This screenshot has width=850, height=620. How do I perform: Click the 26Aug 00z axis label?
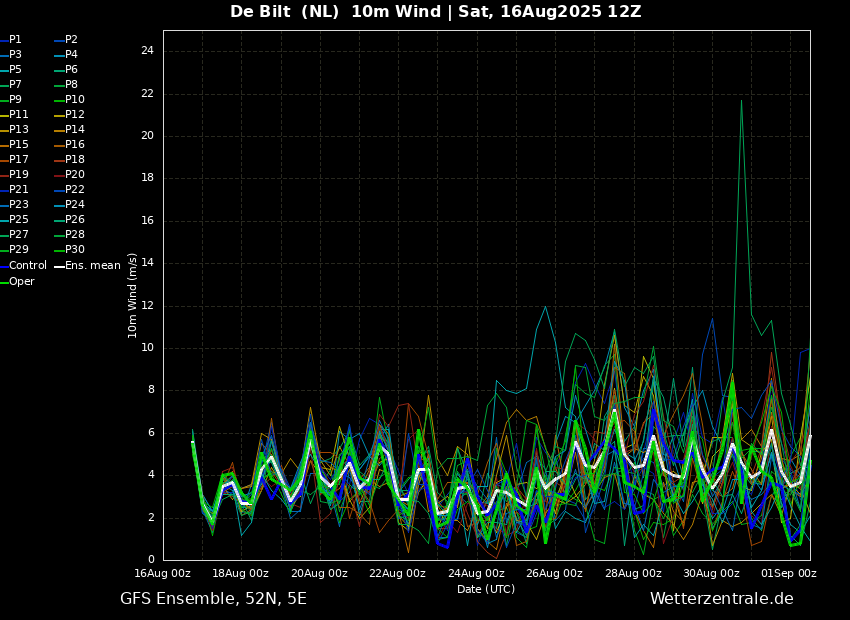[555, 573]
